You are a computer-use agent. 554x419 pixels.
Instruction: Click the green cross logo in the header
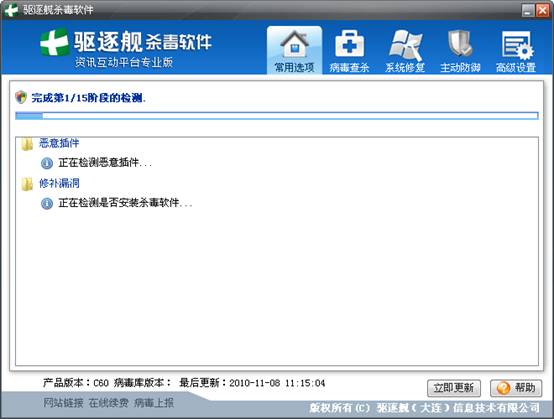click(54, 42)
